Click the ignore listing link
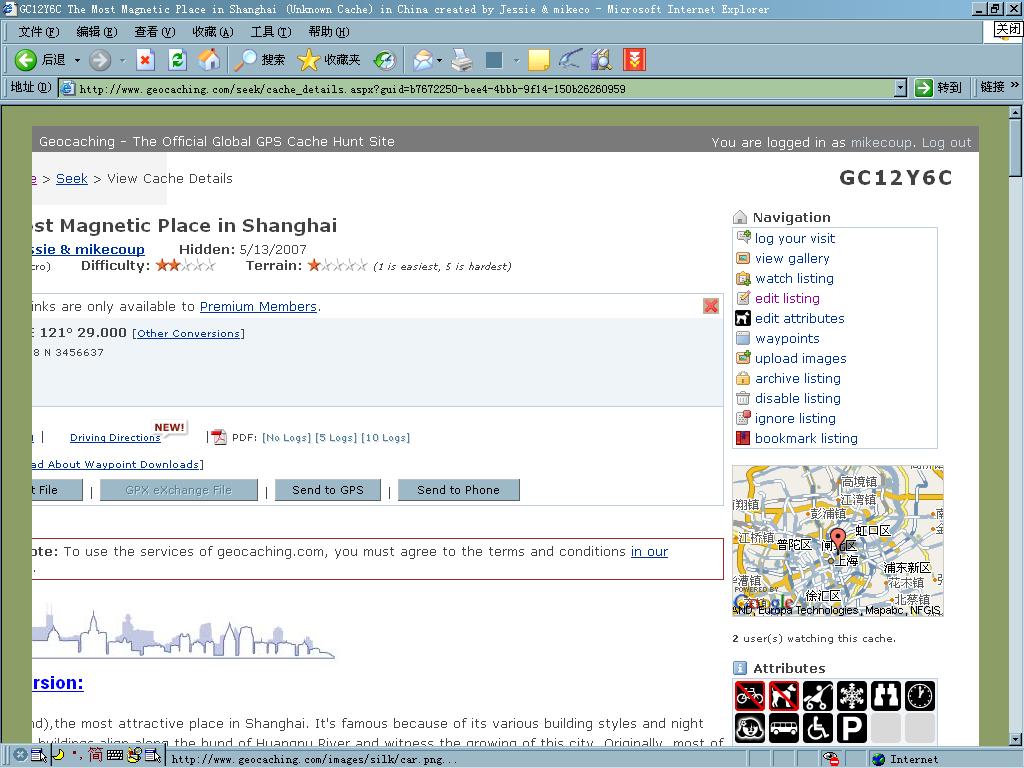 pyautogui.click(x=795, y=419)
